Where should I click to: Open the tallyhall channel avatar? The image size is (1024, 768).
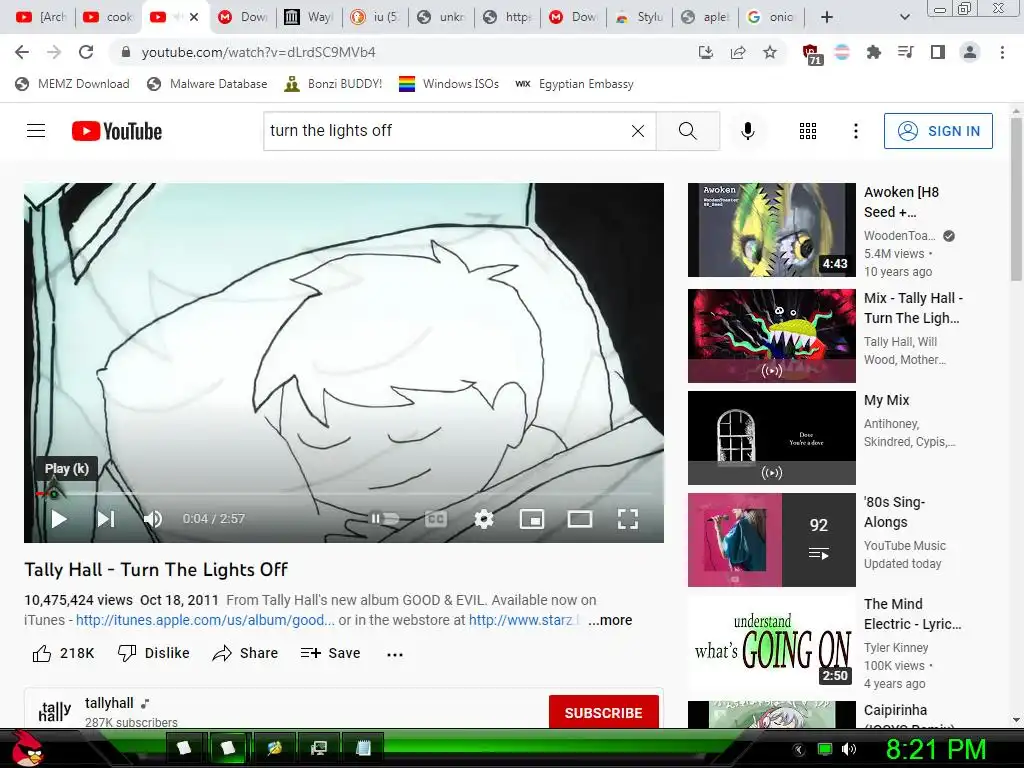pos(54,711)
